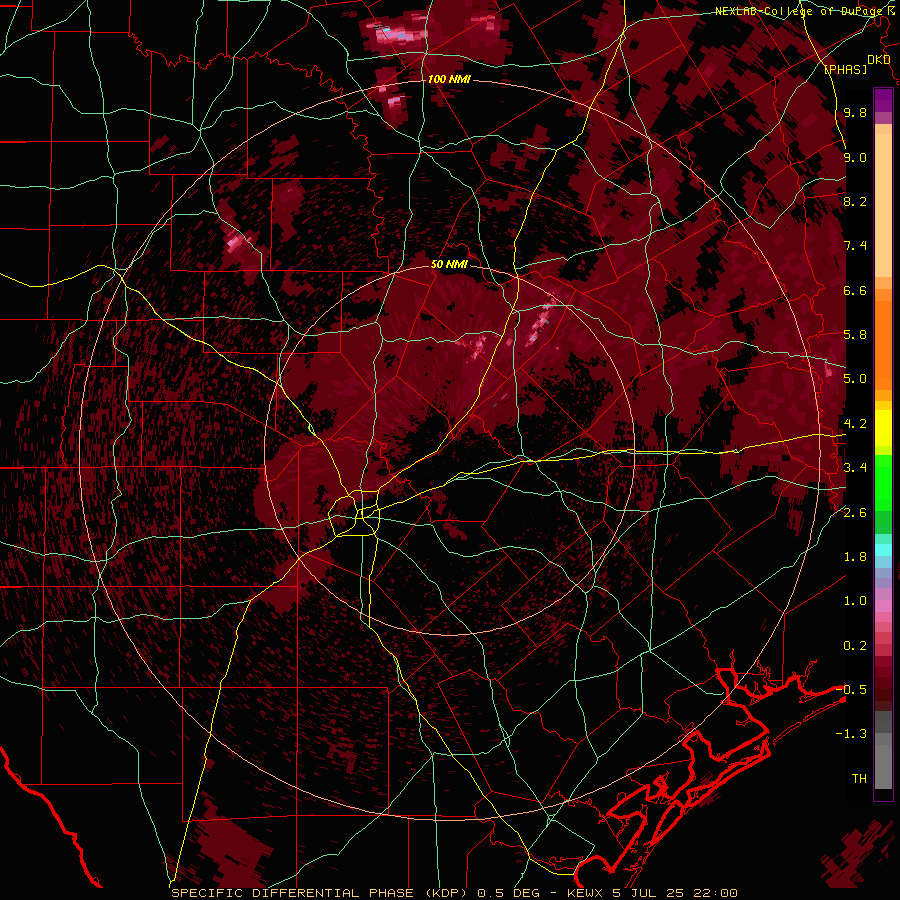900x900 pixels.
Task: Click the yellow segment of the color bar
Action: pos(883,428)
